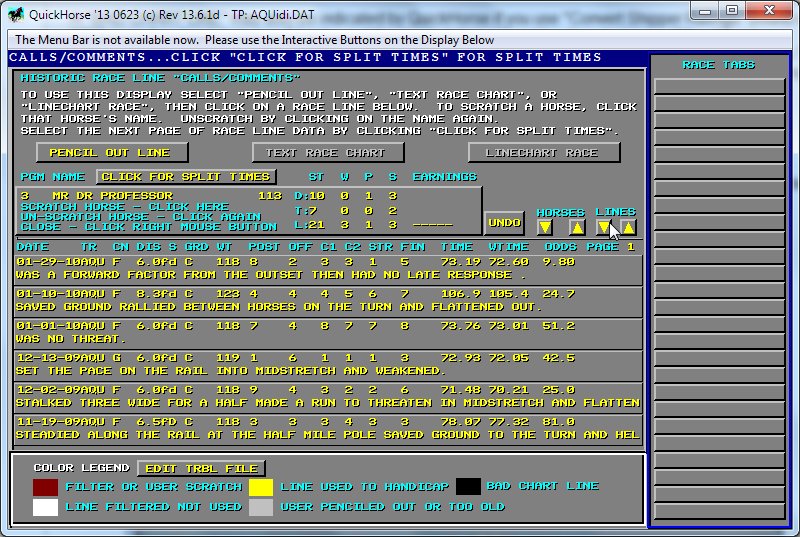Click the LINES up arrow
The image size is (800, 537).
coord(628,227)
